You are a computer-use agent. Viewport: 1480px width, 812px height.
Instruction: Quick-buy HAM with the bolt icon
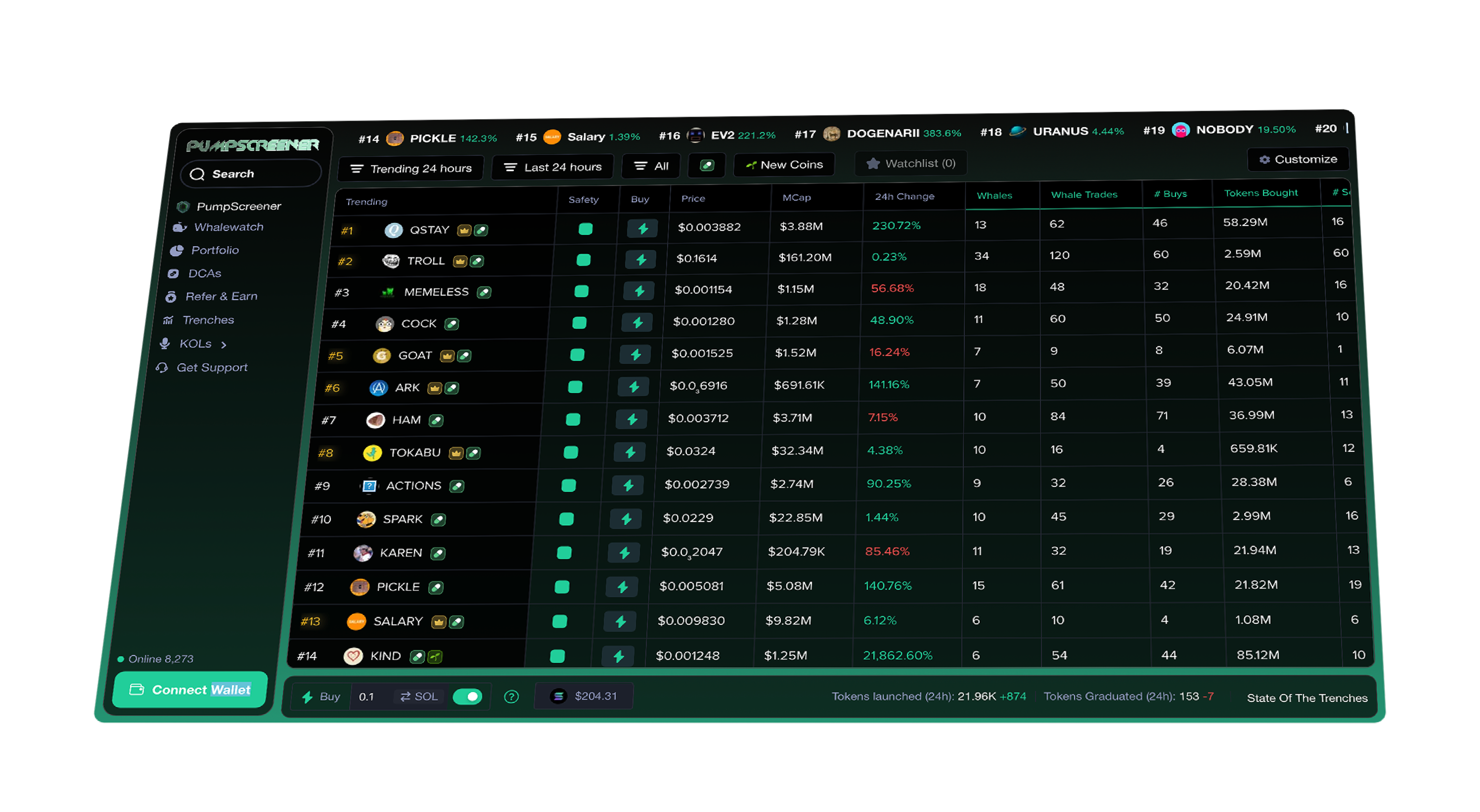tap(632, 419)
